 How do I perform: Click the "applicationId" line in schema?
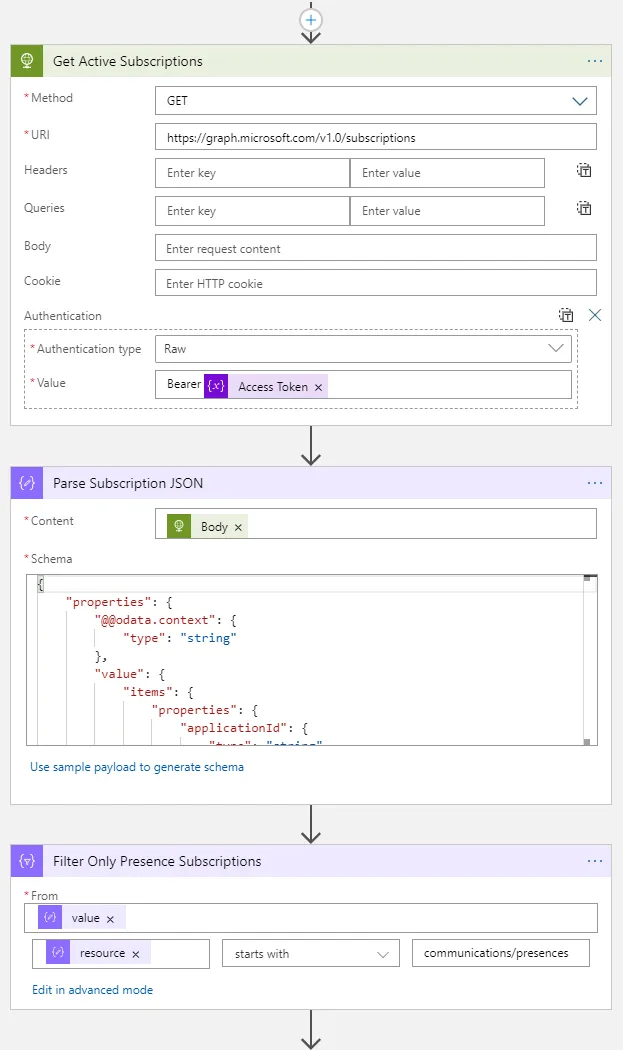coord(244,728)
